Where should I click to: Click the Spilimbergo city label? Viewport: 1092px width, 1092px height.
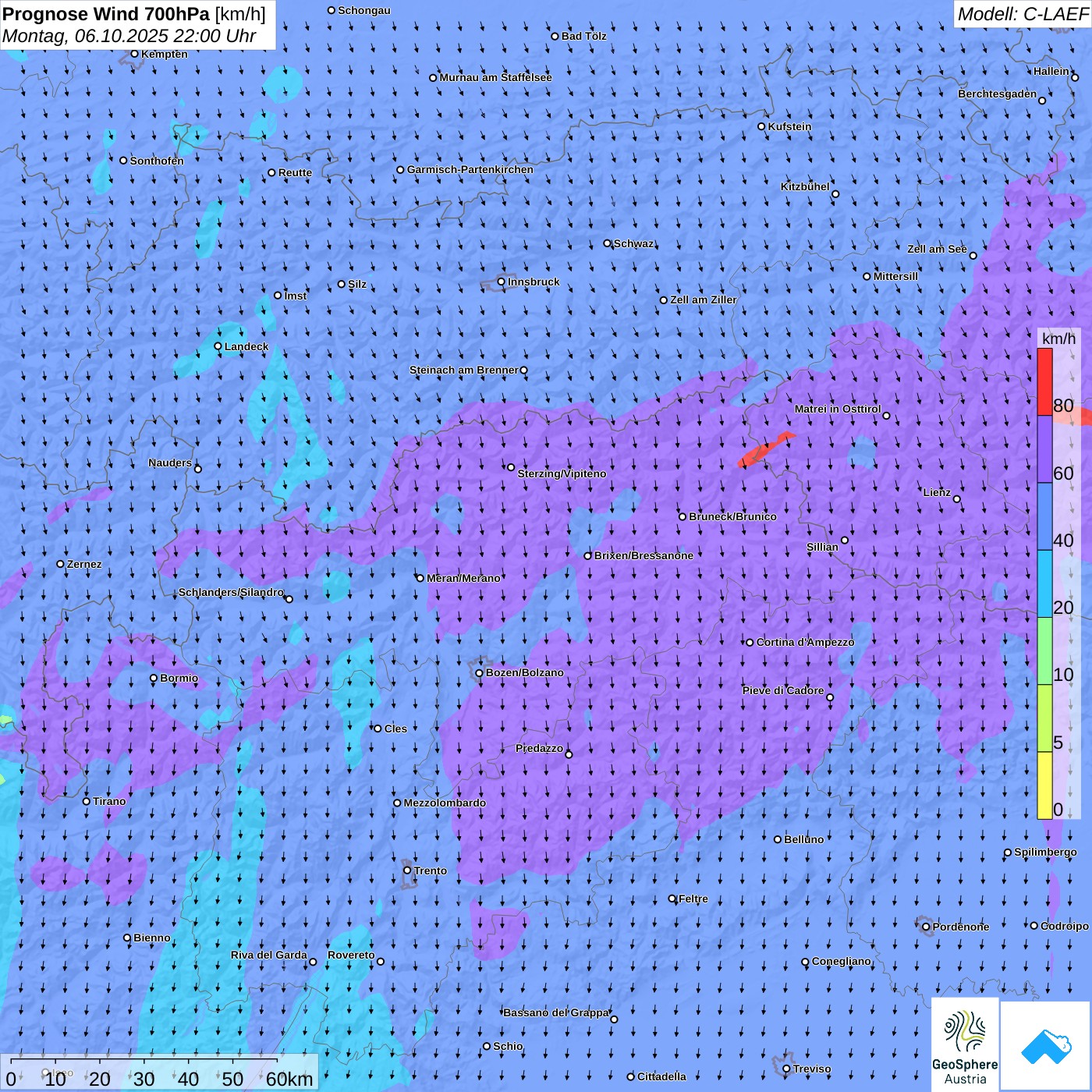1045,852
